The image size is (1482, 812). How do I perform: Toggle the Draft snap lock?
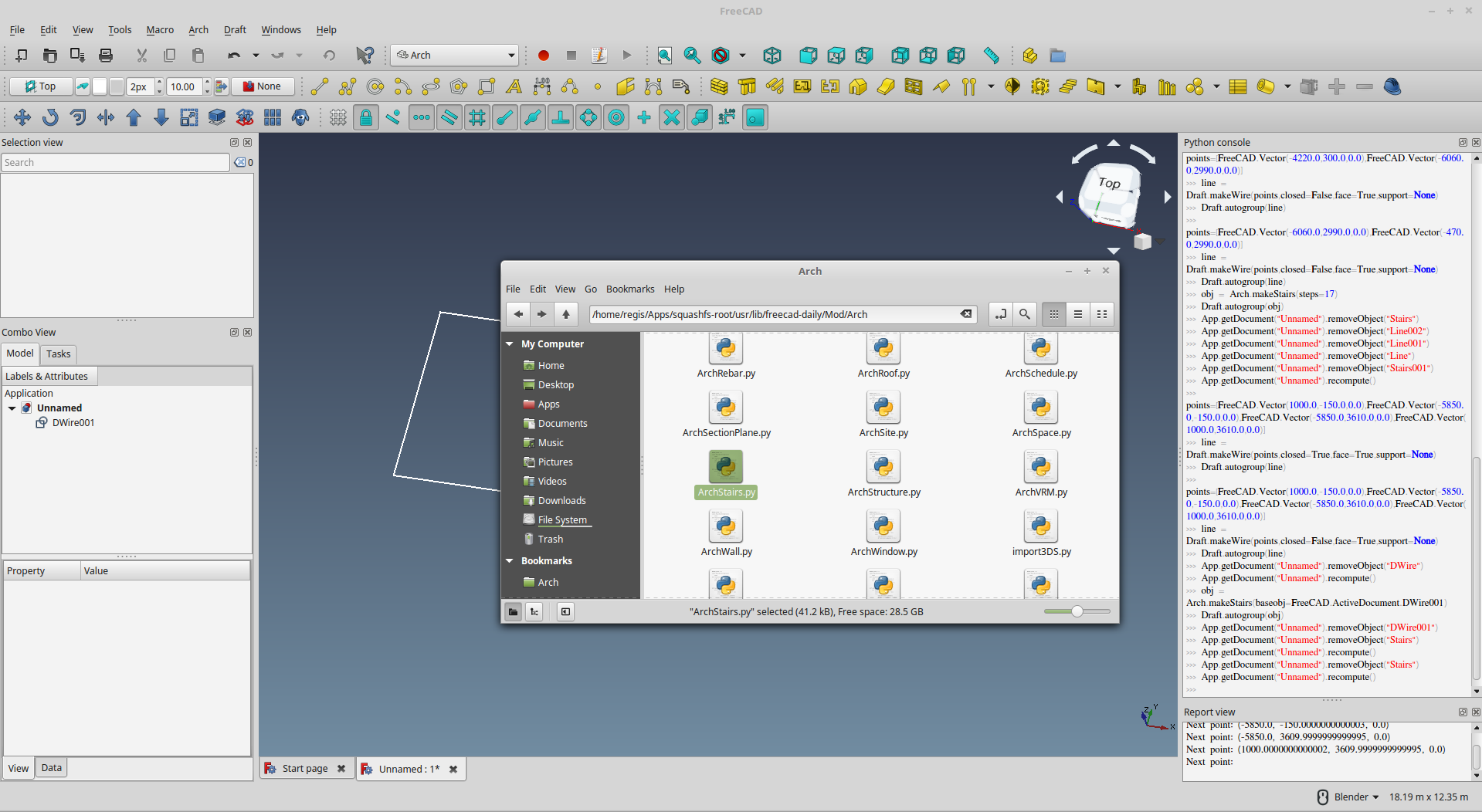366,117
